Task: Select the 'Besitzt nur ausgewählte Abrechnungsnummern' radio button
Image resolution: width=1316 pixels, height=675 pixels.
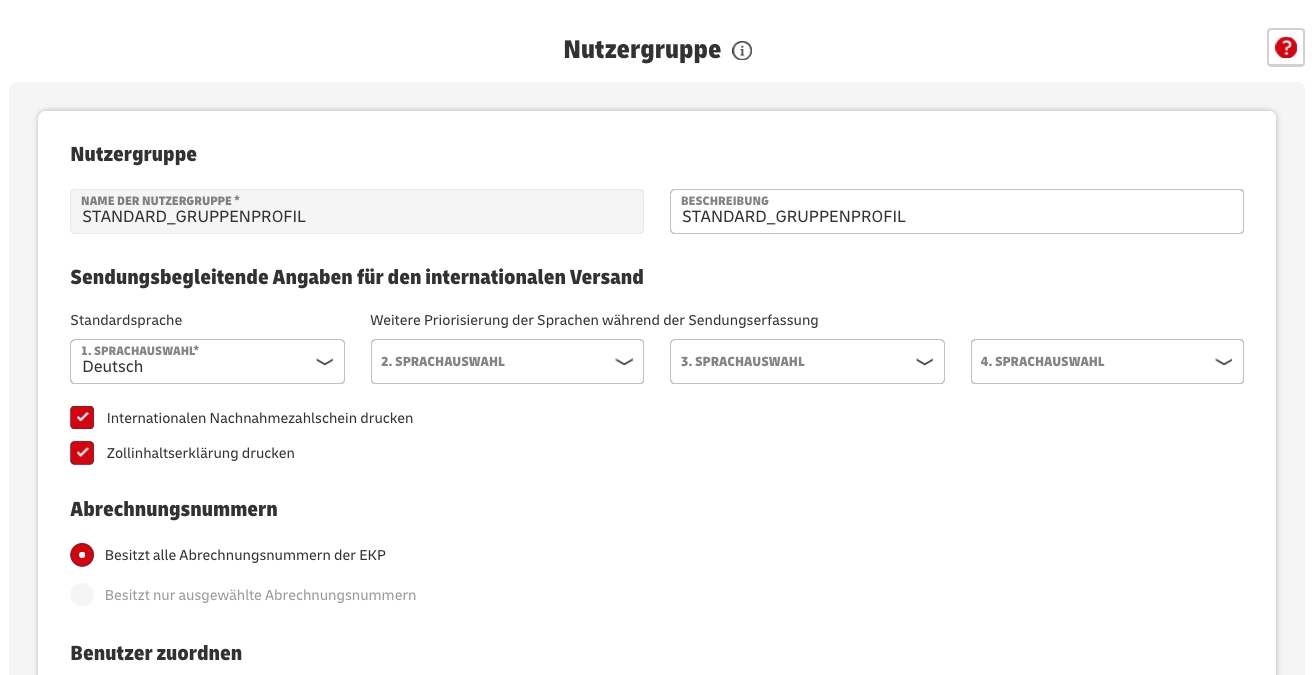Action: point(82,595)
